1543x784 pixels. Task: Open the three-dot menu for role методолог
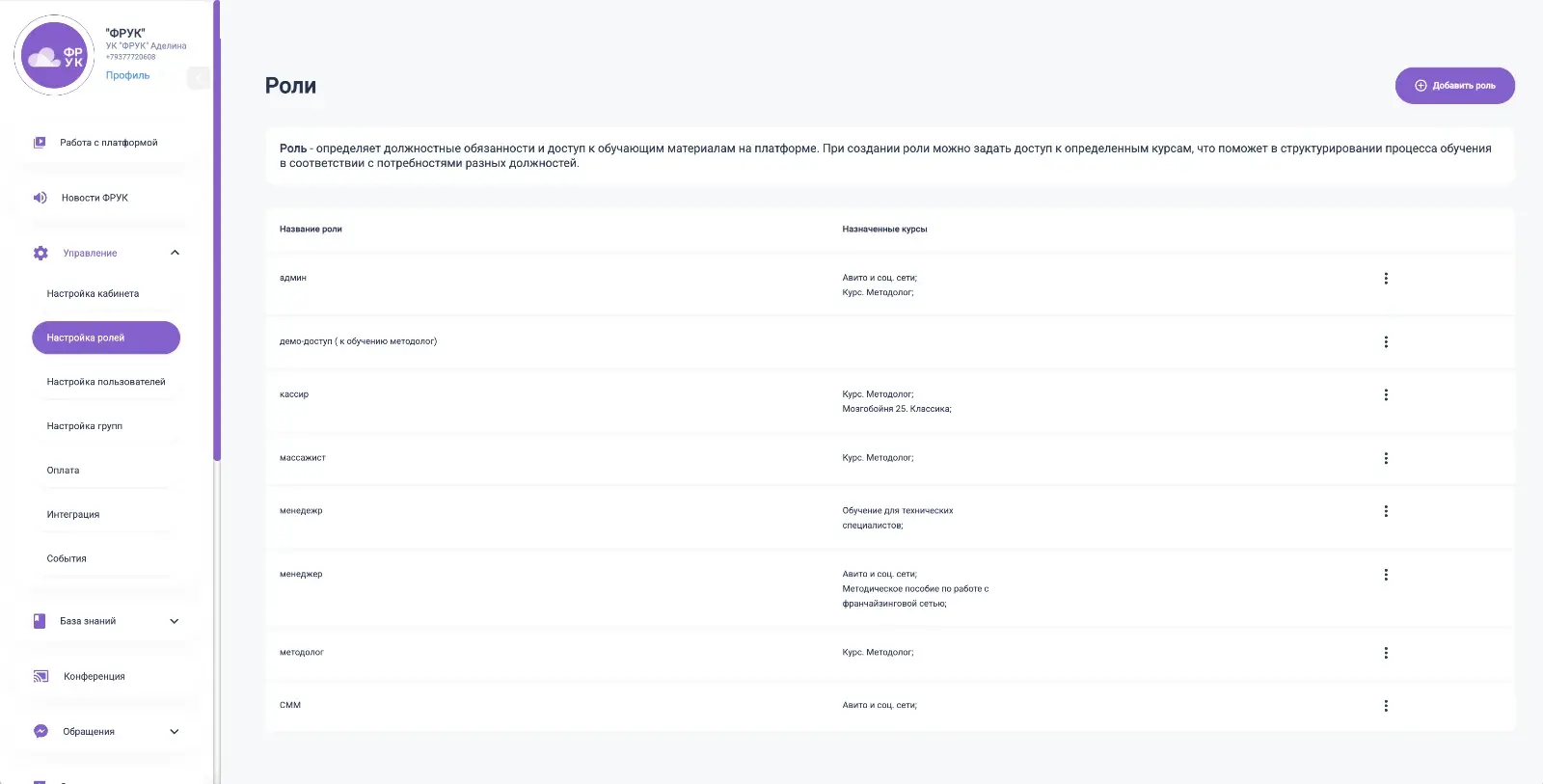coord(1386,654)
